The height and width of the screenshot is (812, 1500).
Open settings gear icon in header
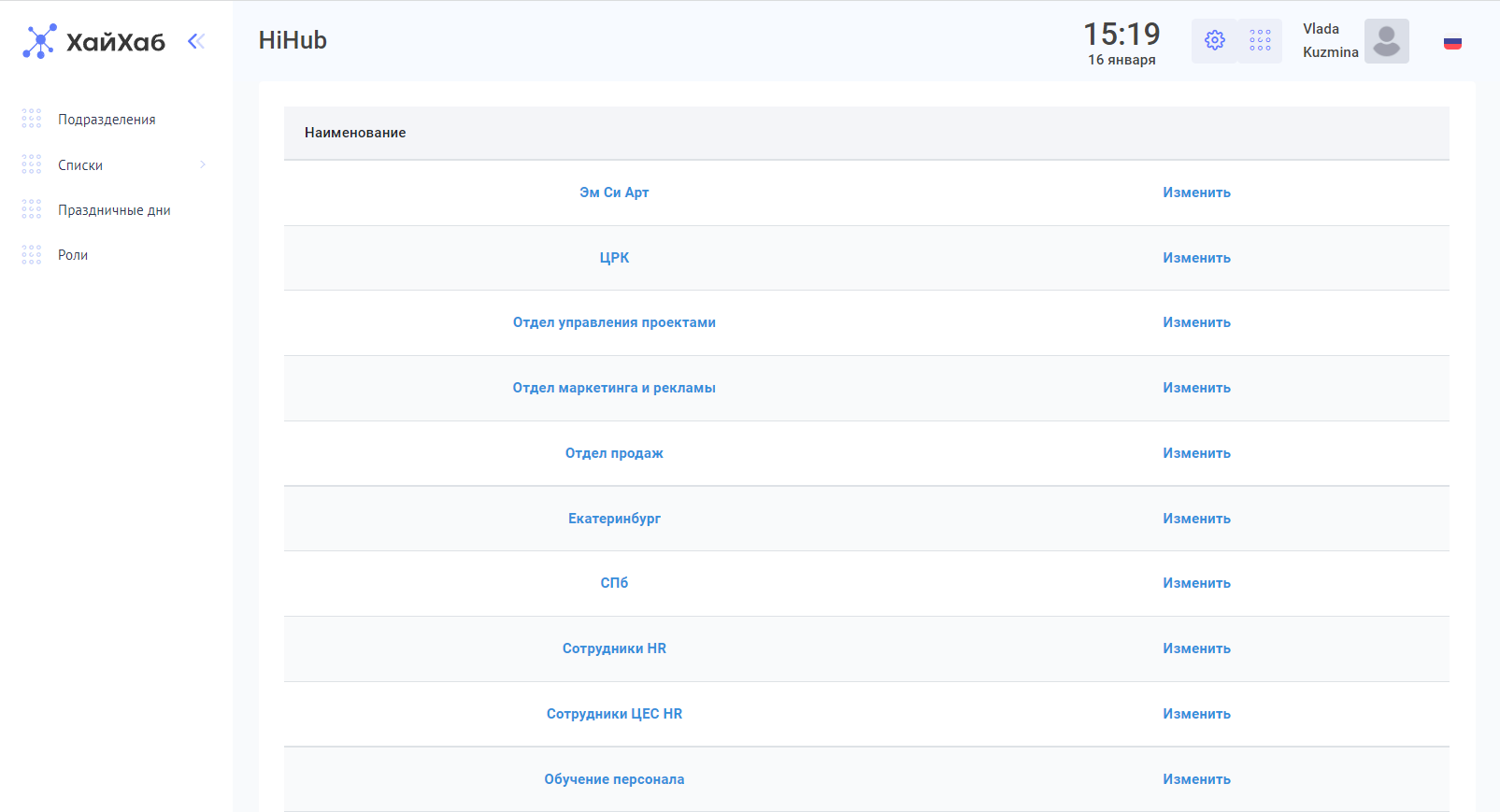coord(1214,40)
